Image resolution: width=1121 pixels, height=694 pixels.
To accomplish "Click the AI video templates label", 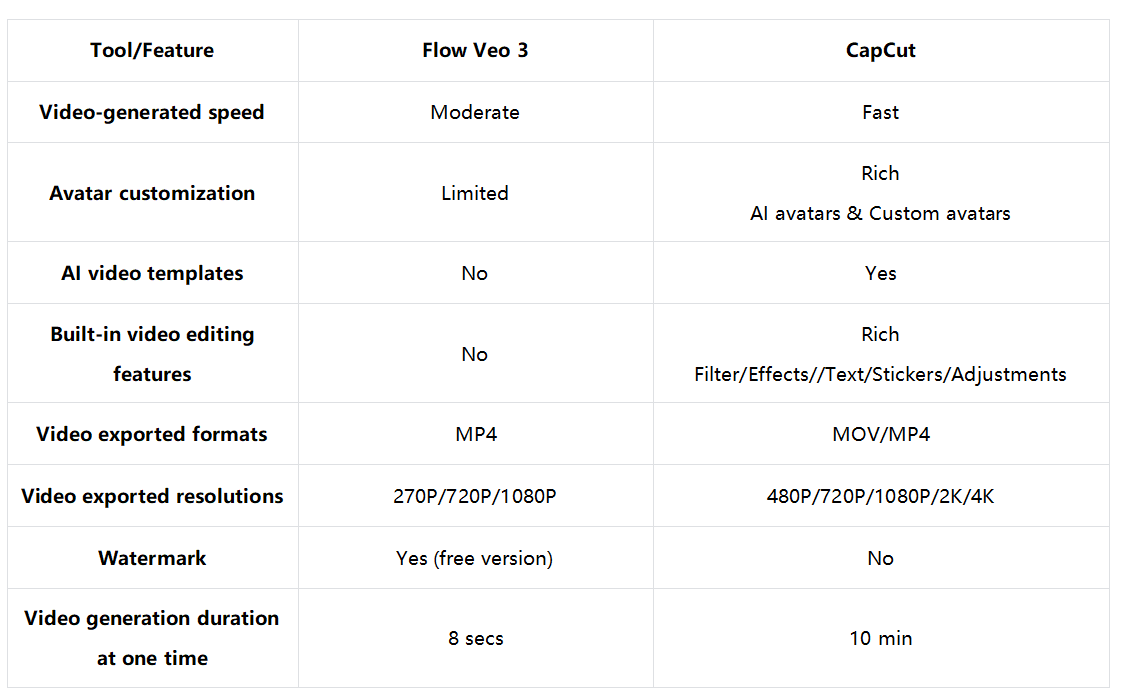I will tap(152, 273).
